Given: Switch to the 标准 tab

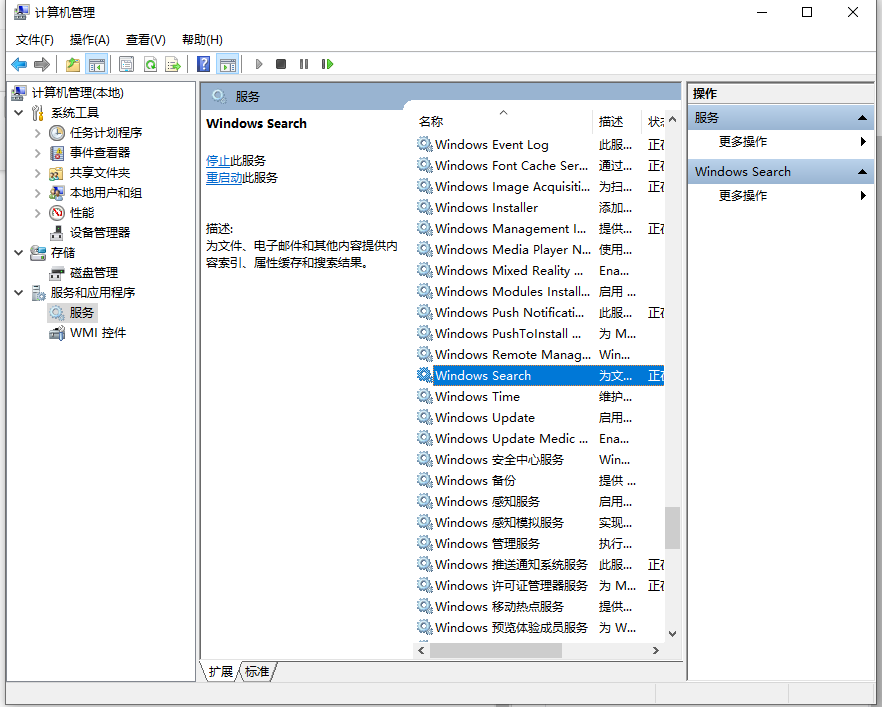Looking at the screenshot, I should coord(257,671).
